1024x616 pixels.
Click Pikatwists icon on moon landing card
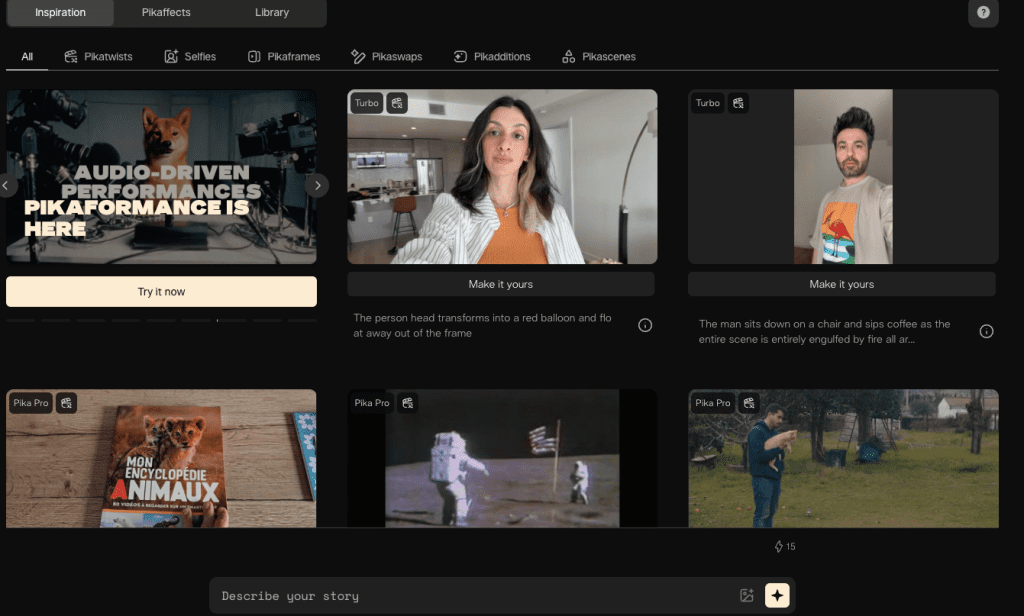click(408, 403)
